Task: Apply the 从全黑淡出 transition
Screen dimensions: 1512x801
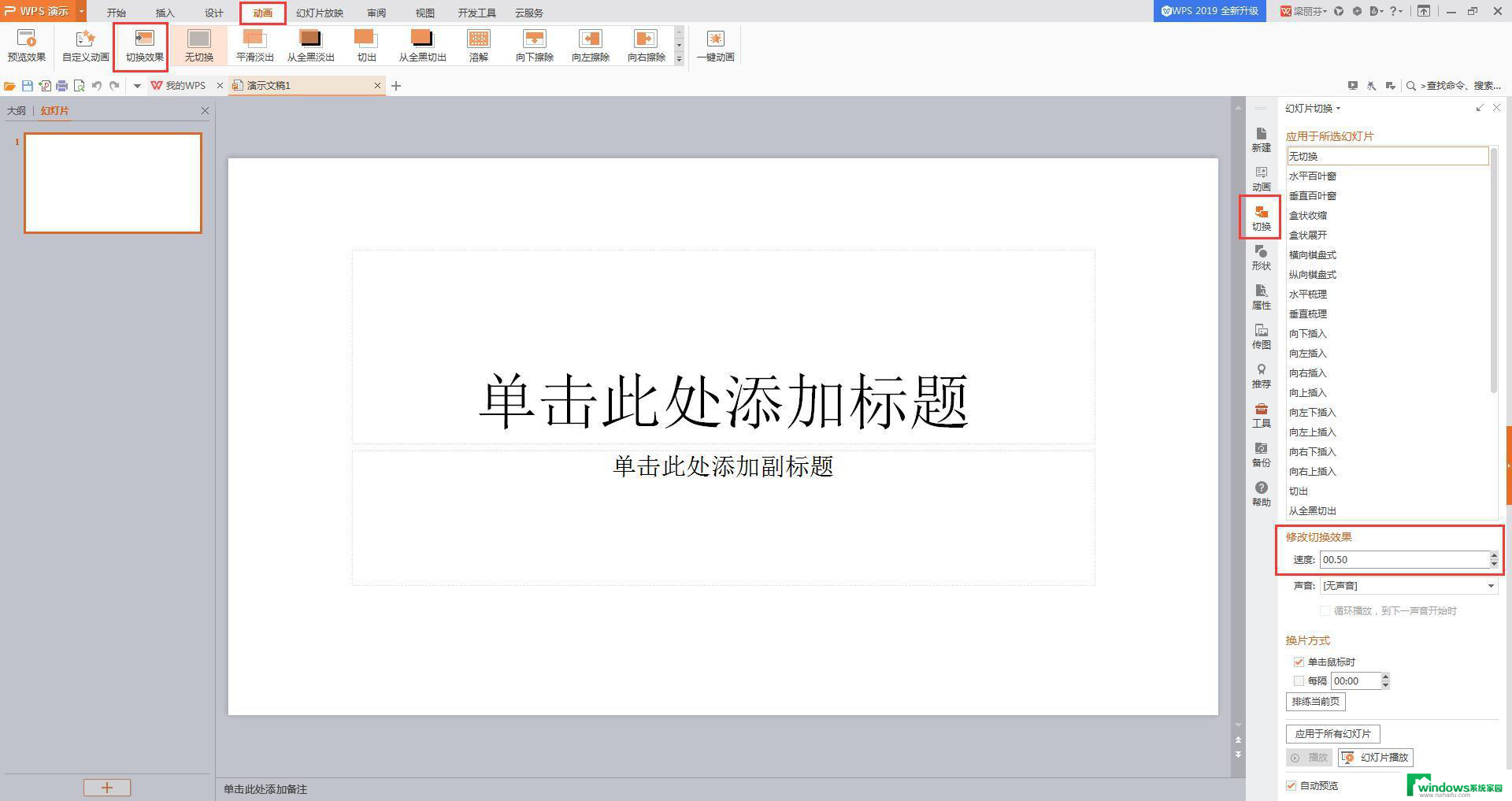Action: tap(310, 46)
